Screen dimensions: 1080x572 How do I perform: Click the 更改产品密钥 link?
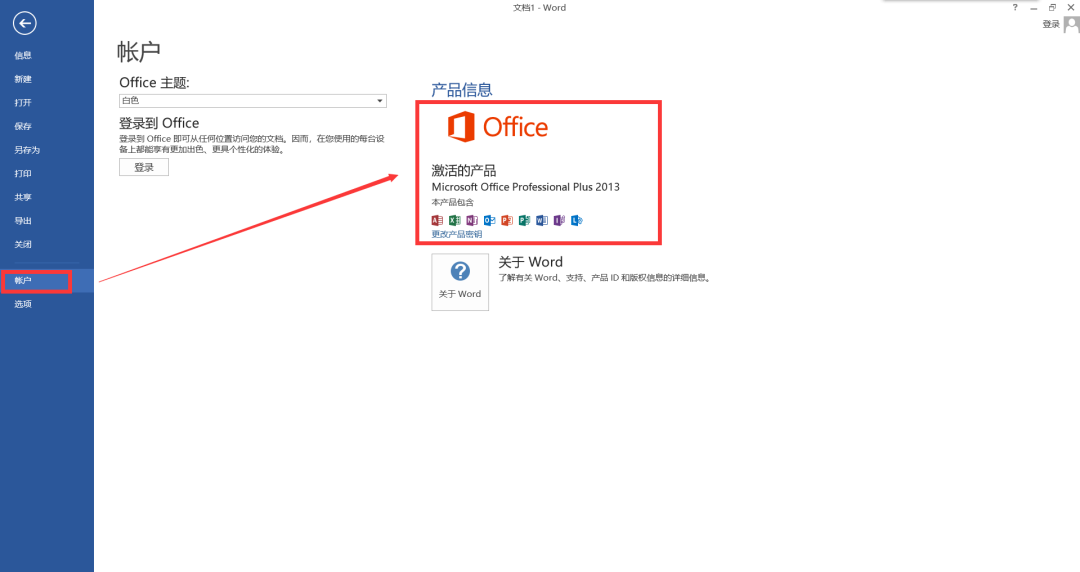click(457, 234)
